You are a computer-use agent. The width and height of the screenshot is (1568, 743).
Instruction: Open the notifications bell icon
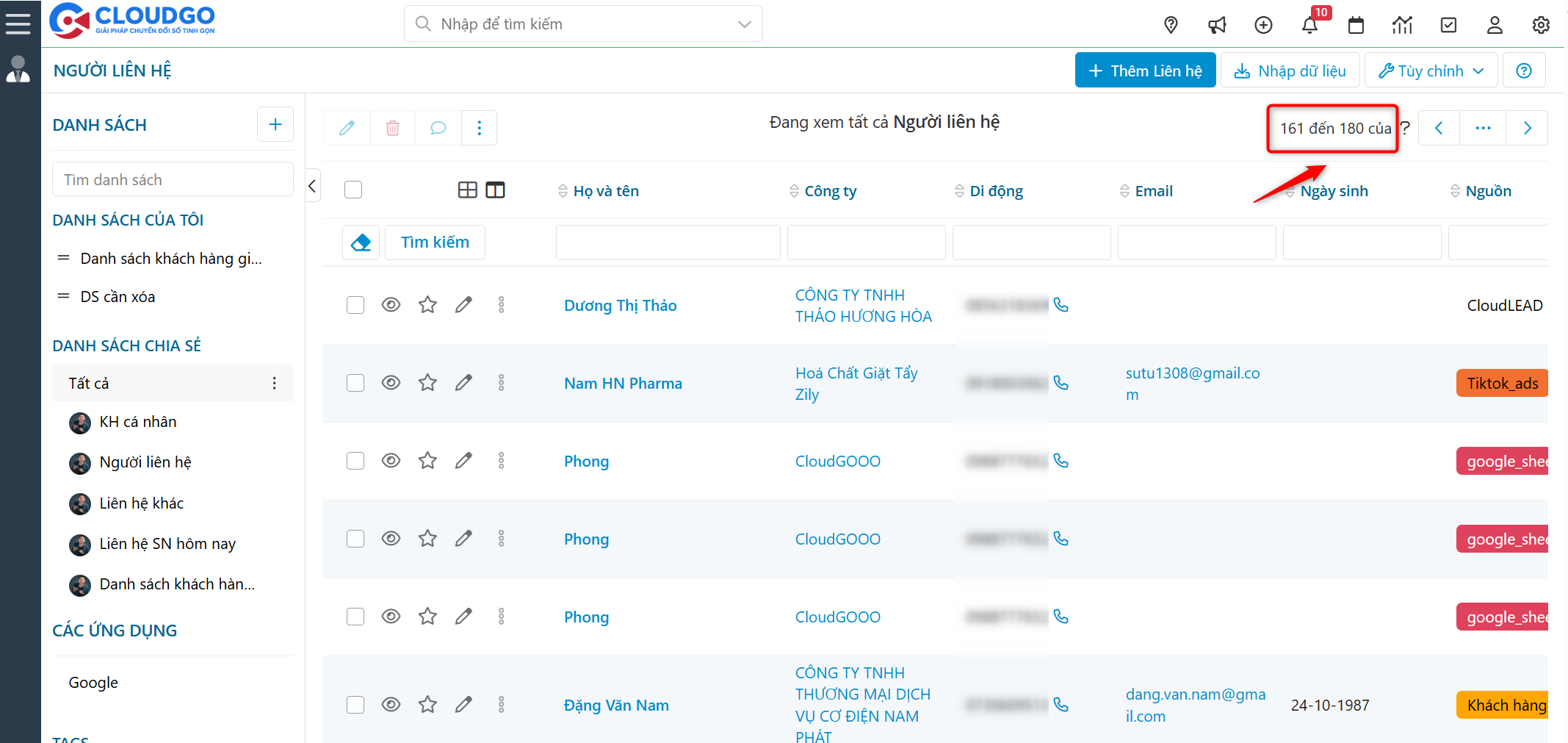pos(1309,26)
